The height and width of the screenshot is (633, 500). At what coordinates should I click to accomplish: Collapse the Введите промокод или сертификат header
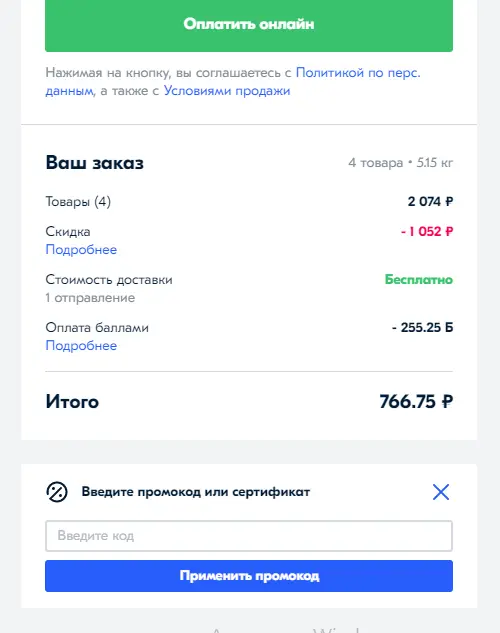196,492
